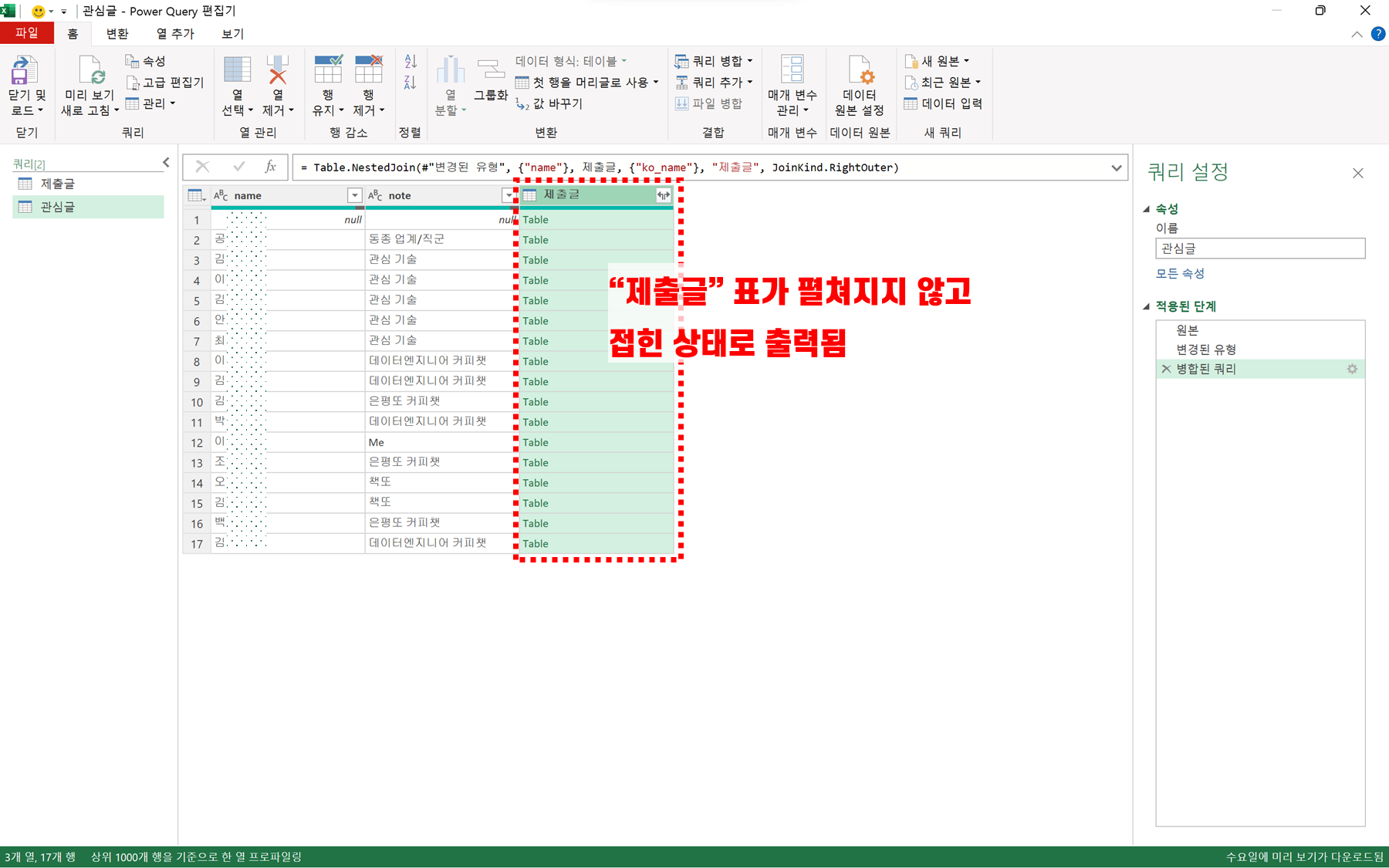Screen dimensions: 1389x868
Task: Click the expand icon on 제출글 column header
Action: (663, 195)
